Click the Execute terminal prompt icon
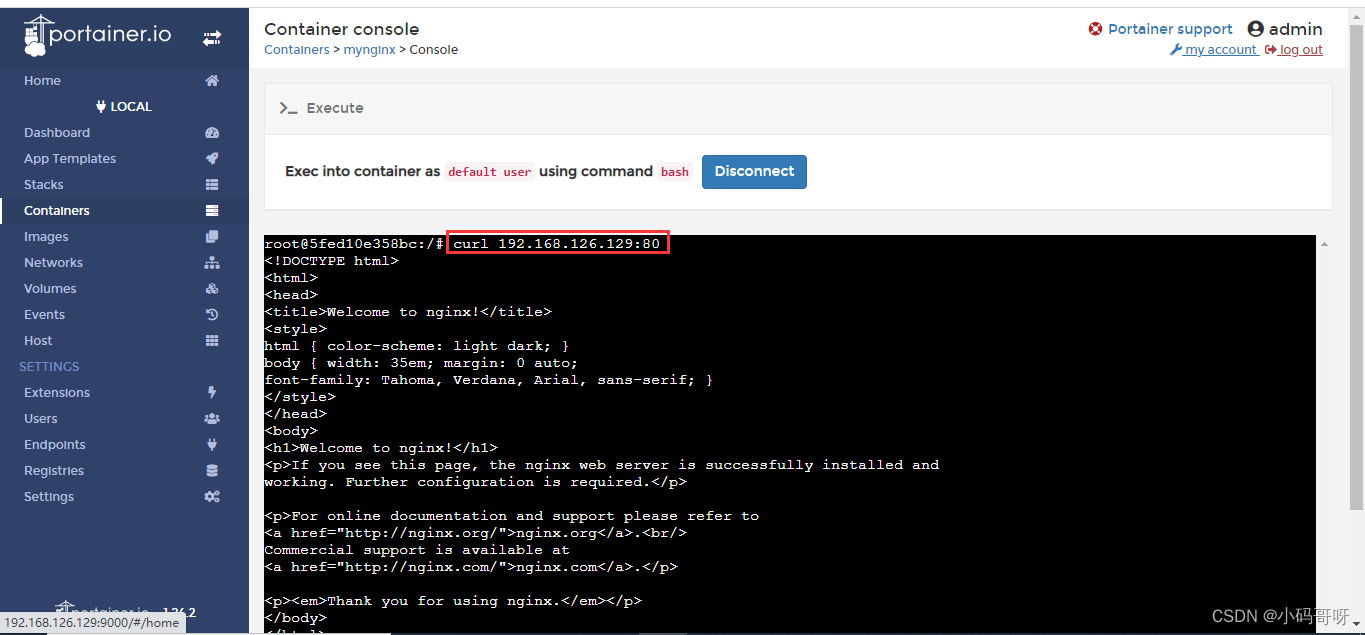The height and width of the screenshot is (635, 1365). point(289,108)
